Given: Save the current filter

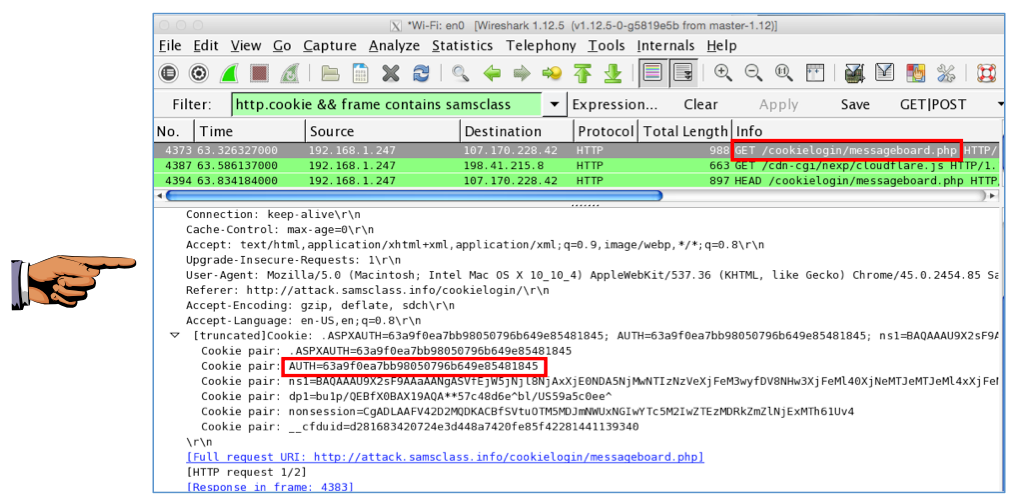Looking at the screenshot, I should (x=855, y=104).
